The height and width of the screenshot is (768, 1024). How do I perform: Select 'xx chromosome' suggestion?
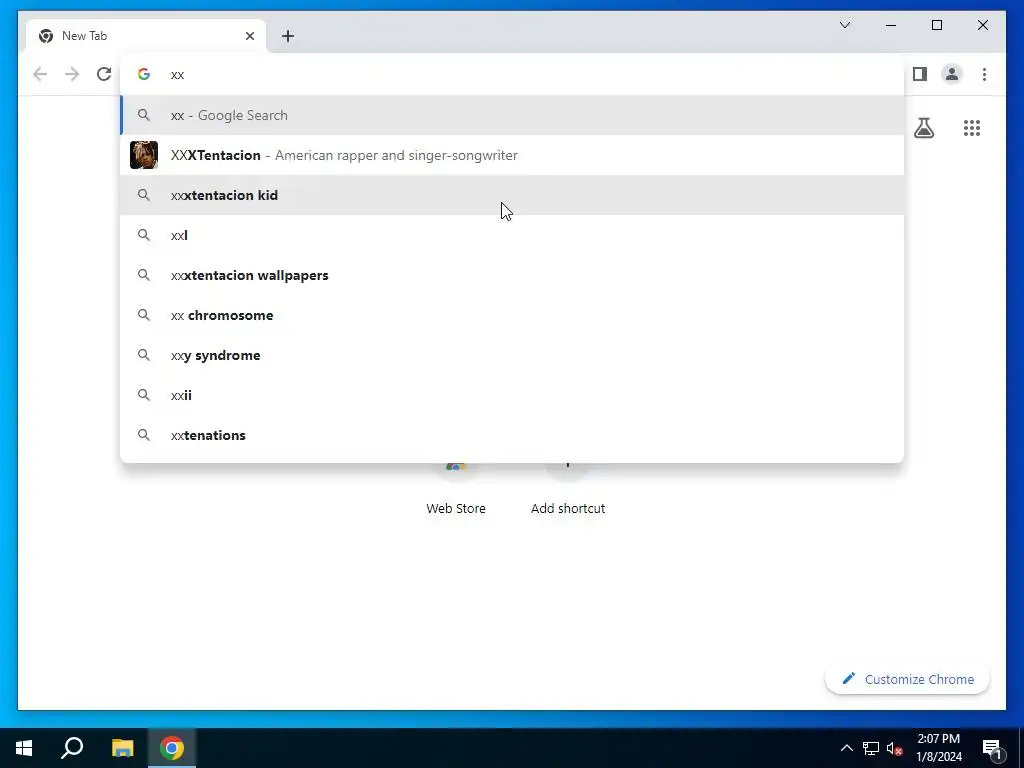[512, 315]
